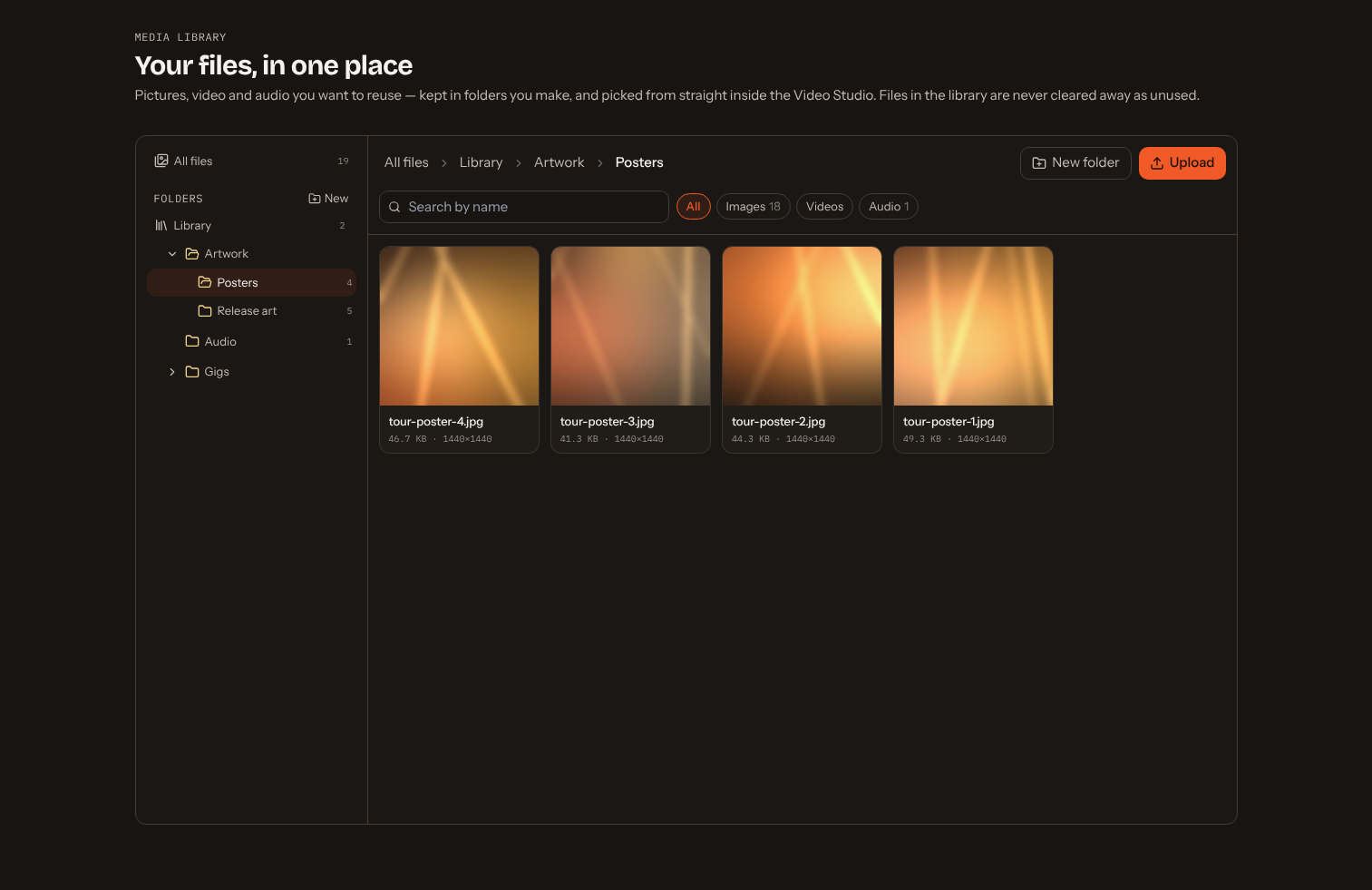Open the All files gallery icon
Image resolution: width=1372 pixels, height=890 pixels.
point(161,161)
